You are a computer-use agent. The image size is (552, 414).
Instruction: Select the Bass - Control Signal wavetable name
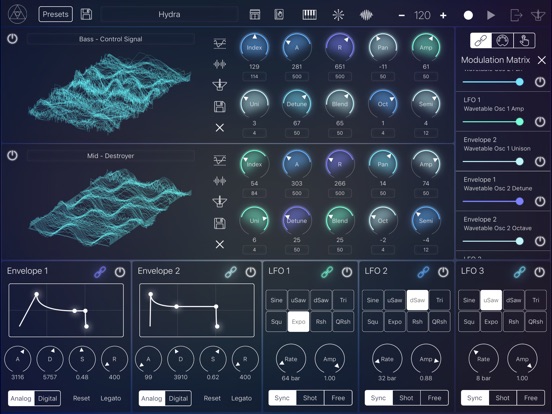111,39
